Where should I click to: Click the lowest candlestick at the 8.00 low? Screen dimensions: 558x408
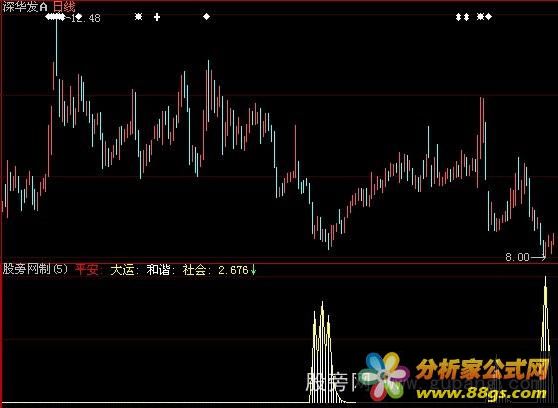point(544,249)
